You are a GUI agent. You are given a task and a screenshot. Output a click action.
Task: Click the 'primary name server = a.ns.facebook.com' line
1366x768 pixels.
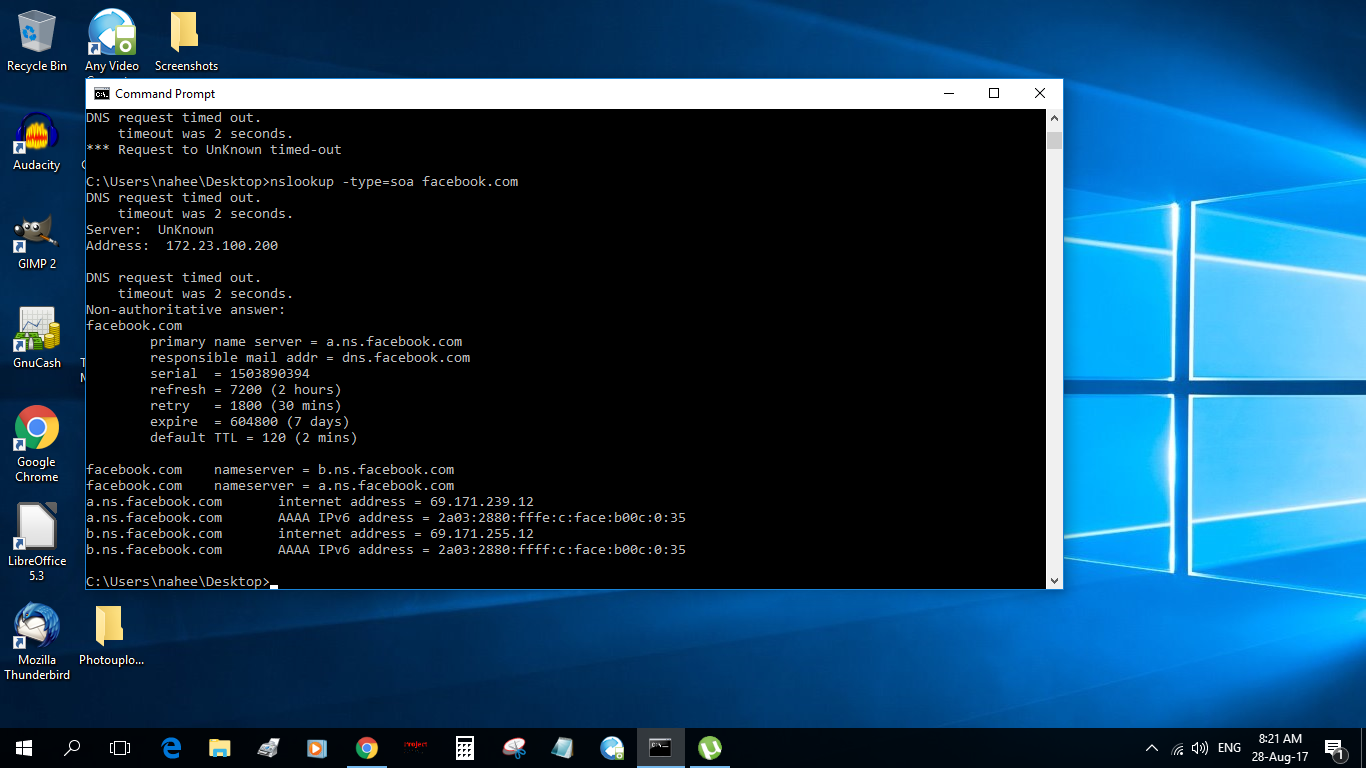click(306, 342)
